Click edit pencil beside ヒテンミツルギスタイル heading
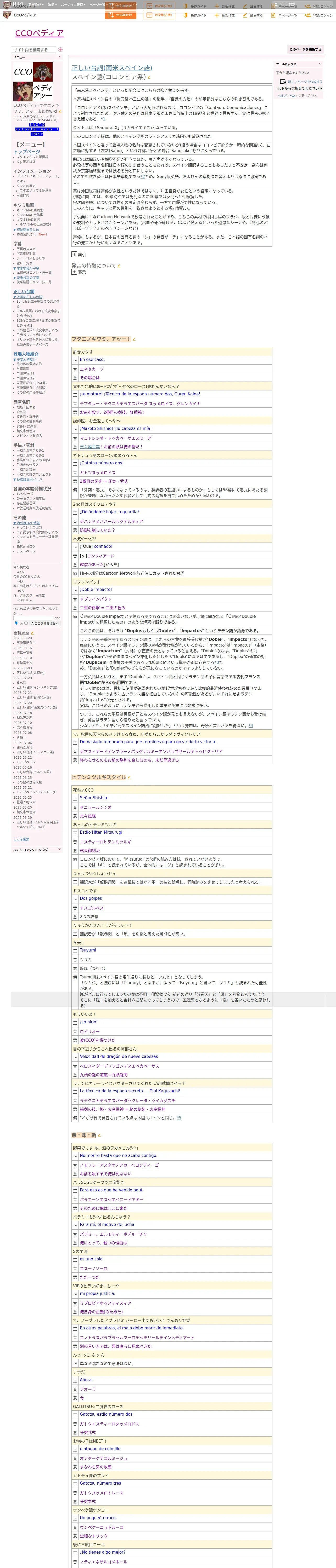 [x=130, y=777]
